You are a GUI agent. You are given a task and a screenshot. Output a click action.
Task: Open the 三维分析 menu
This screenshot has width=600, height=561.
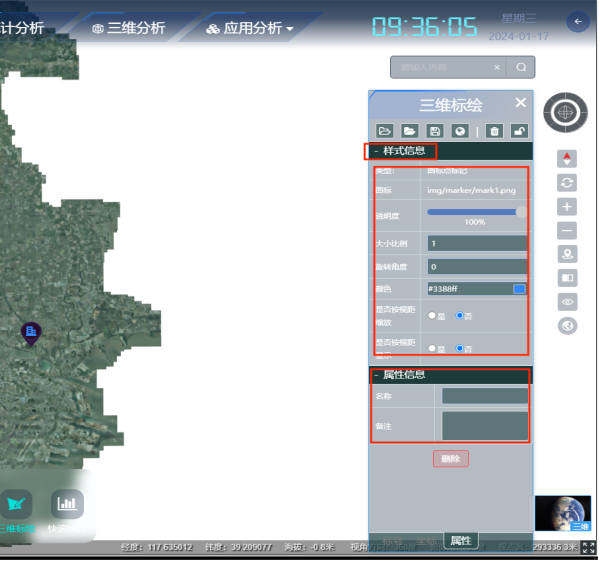pos(129,28)
